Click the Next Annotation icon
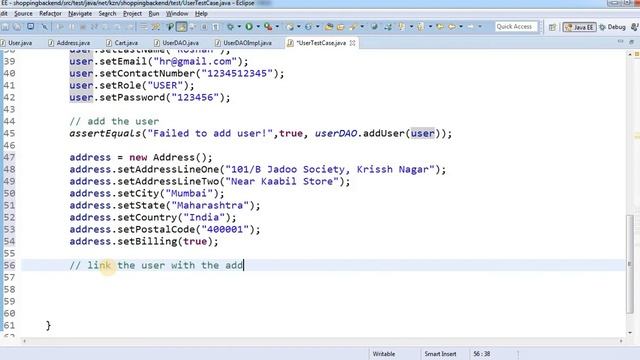 (x=402, y=27)
